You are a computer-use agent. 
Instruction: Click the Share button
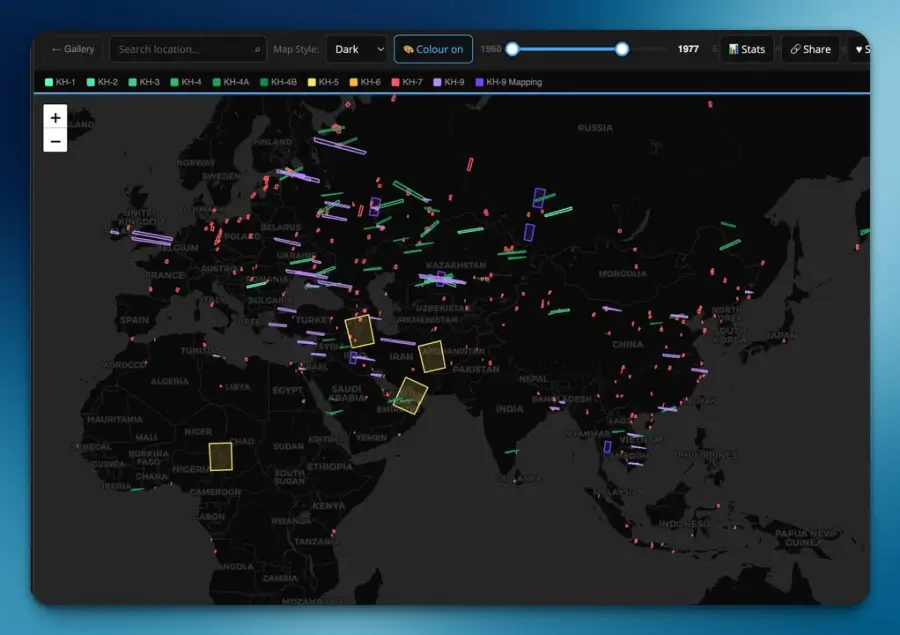click(x=810, y=49)
